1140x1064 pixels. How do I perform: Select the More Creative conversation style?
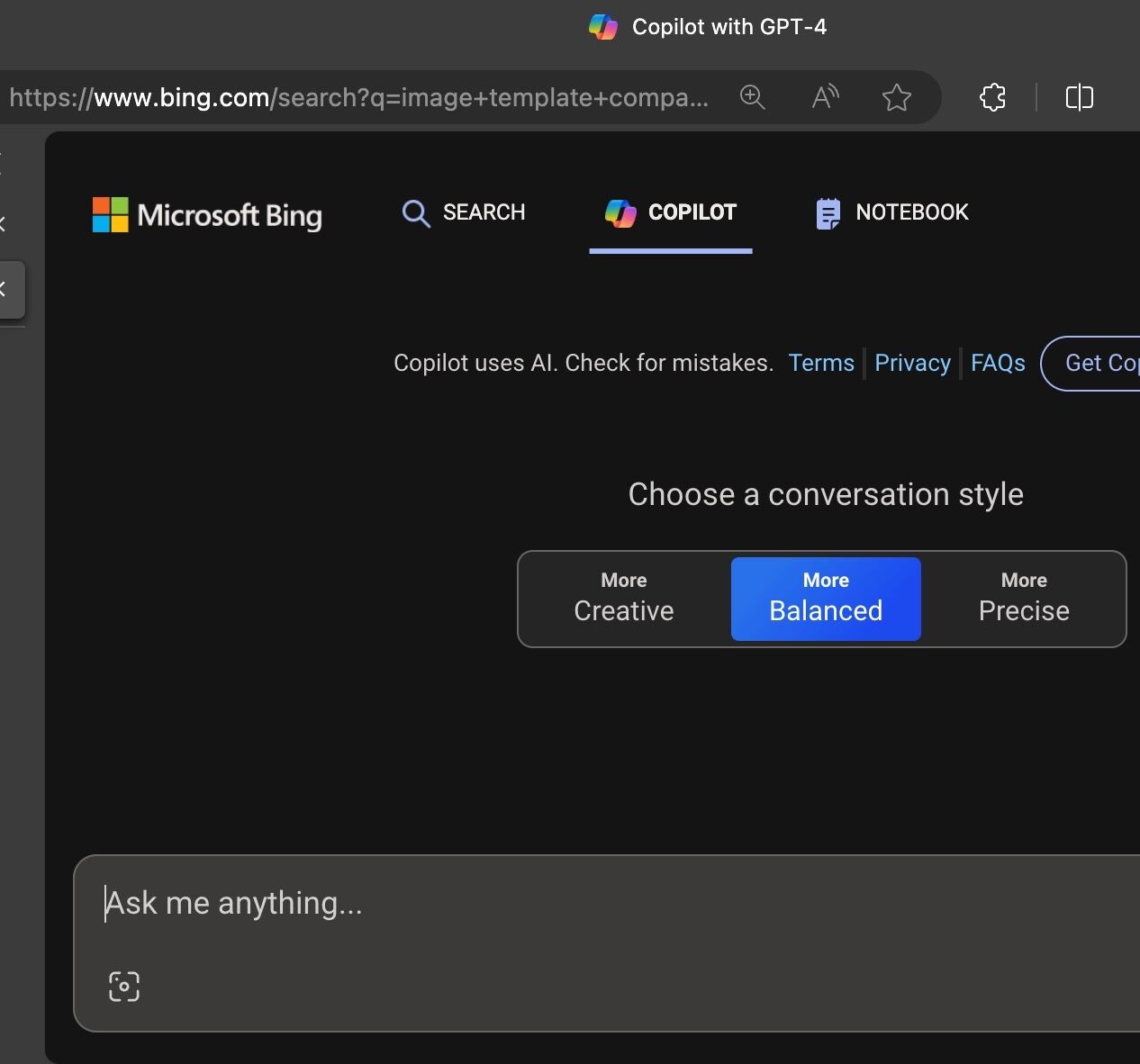point(624,599)
